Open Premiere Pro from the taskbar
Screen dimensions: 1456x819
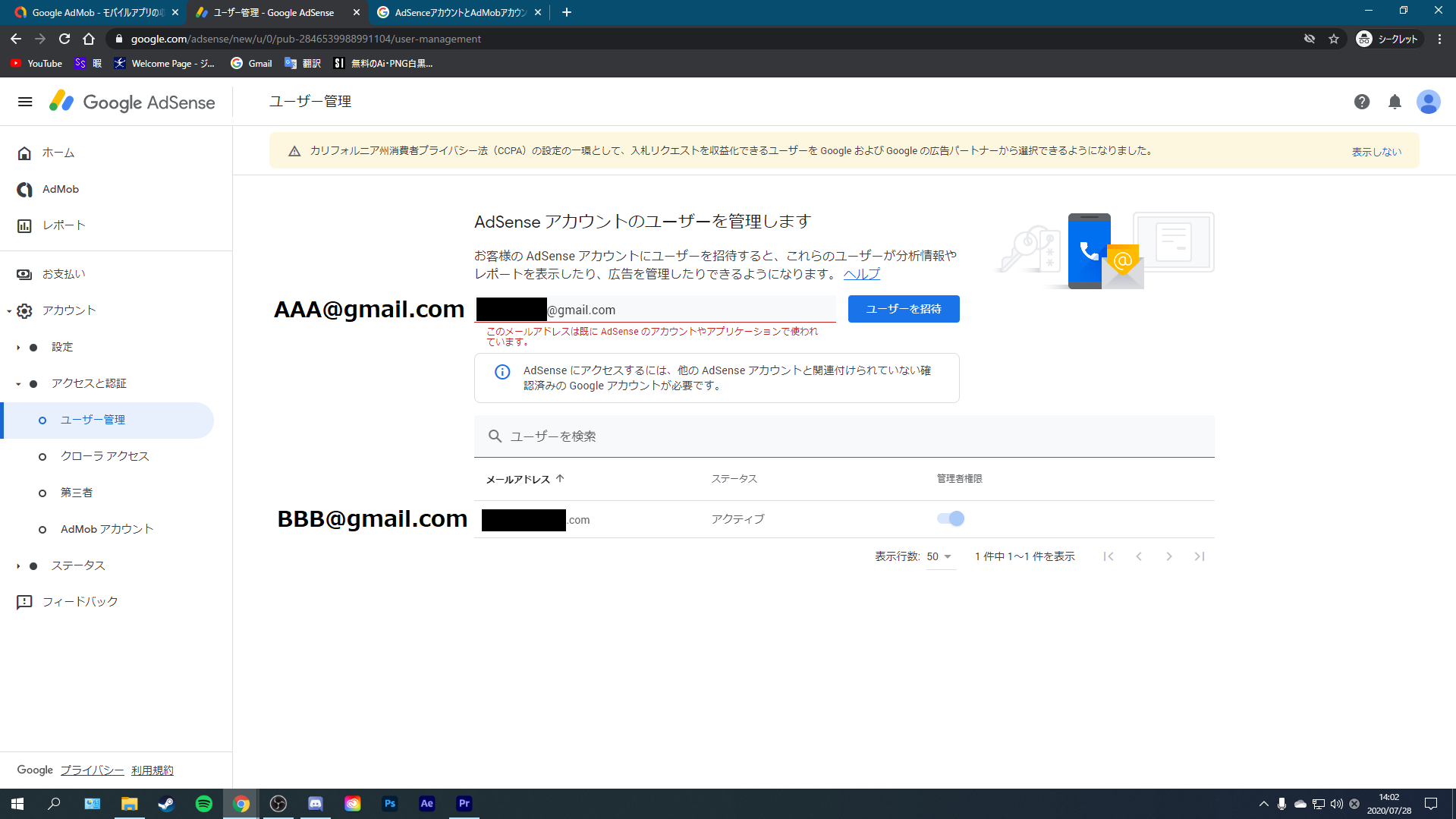tap(464, 804)
